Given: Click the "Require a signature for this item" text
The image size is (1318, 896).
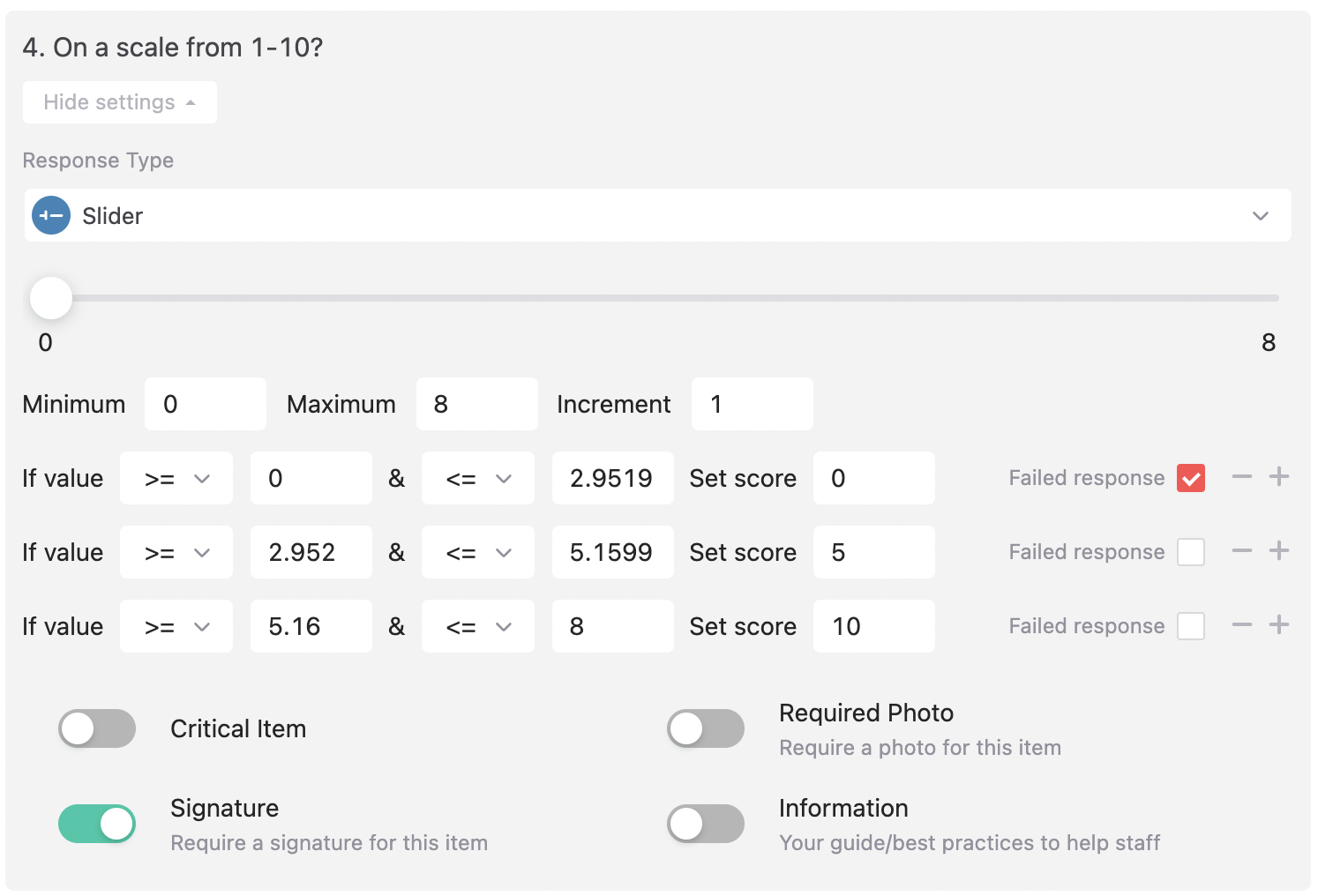Looking at the screenshot, I should tap(329, 843).
